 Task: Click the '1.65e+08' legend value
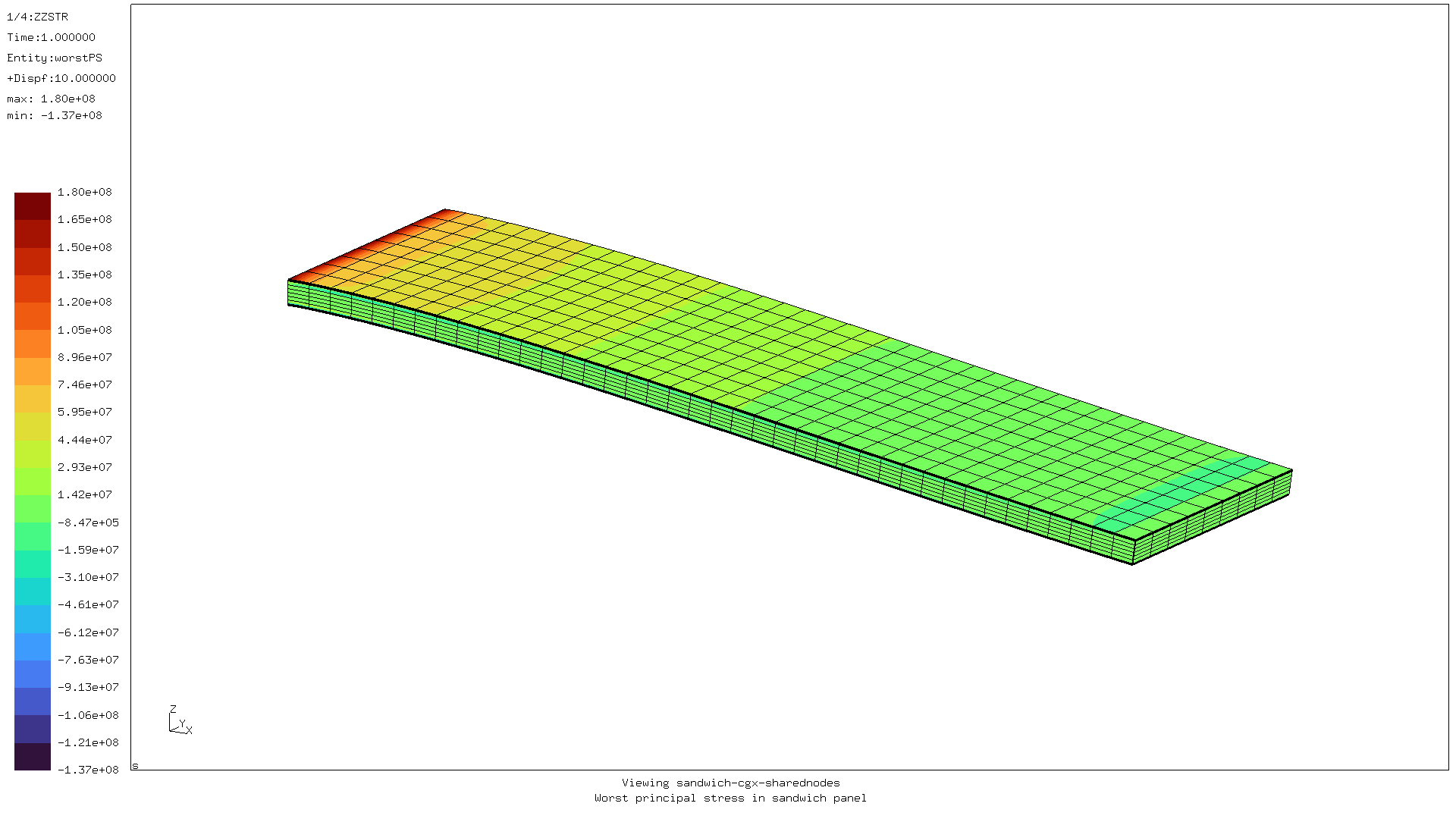85,219
